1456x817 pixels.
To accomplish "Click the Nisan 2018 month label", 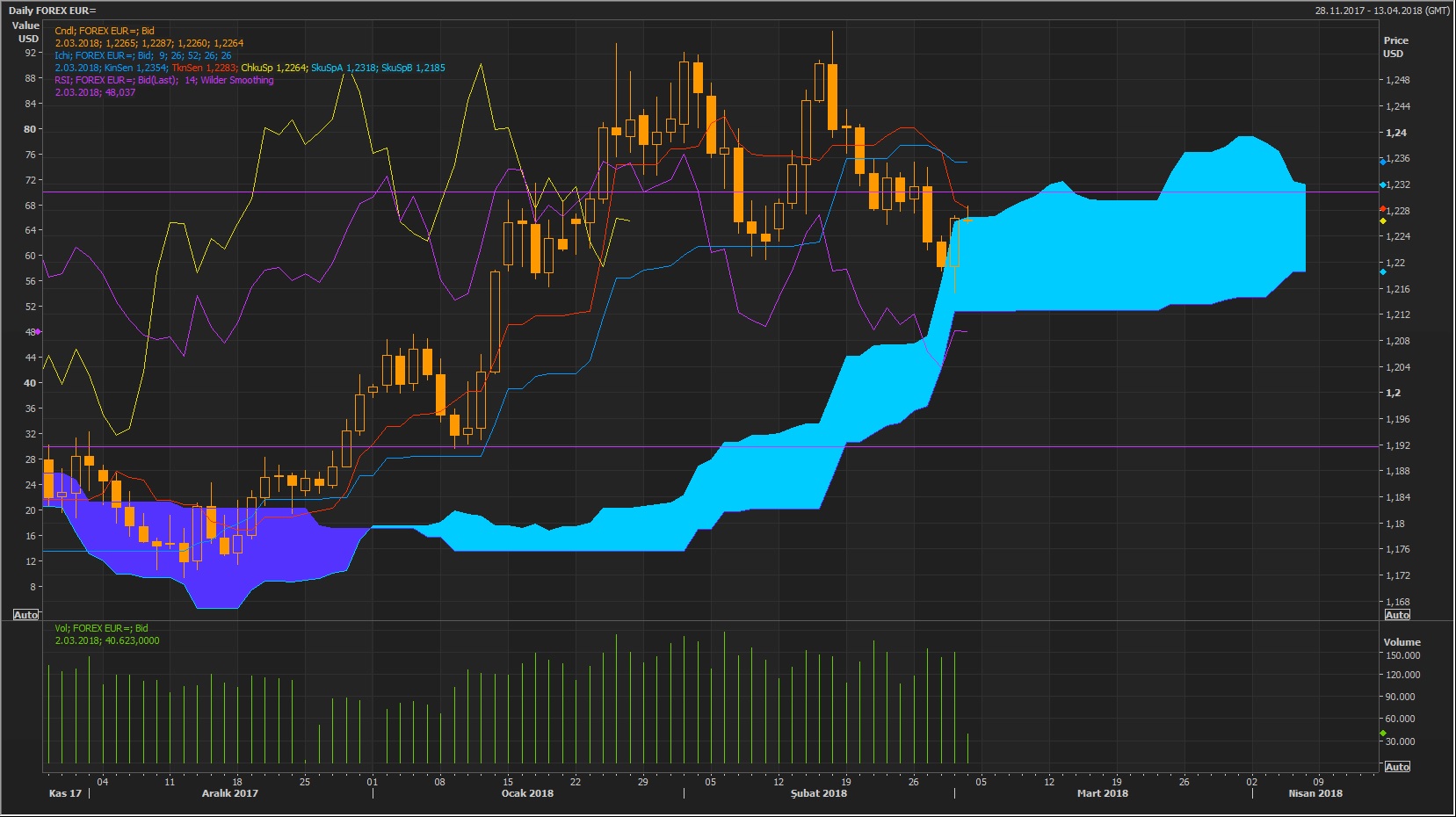I will [1315, 793].
